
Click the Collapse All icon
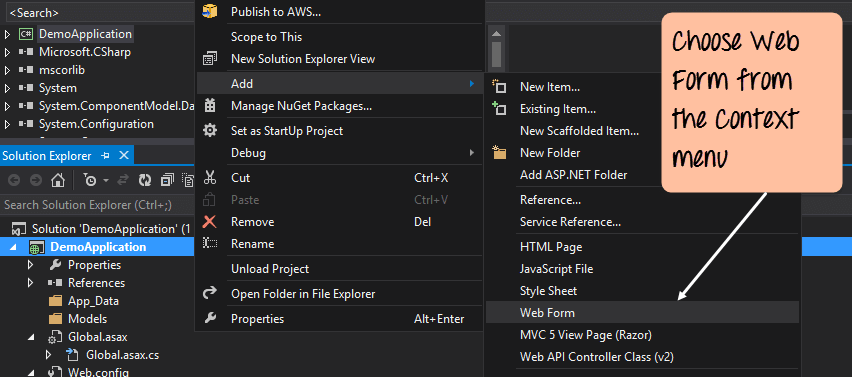[x=167, y=180]
